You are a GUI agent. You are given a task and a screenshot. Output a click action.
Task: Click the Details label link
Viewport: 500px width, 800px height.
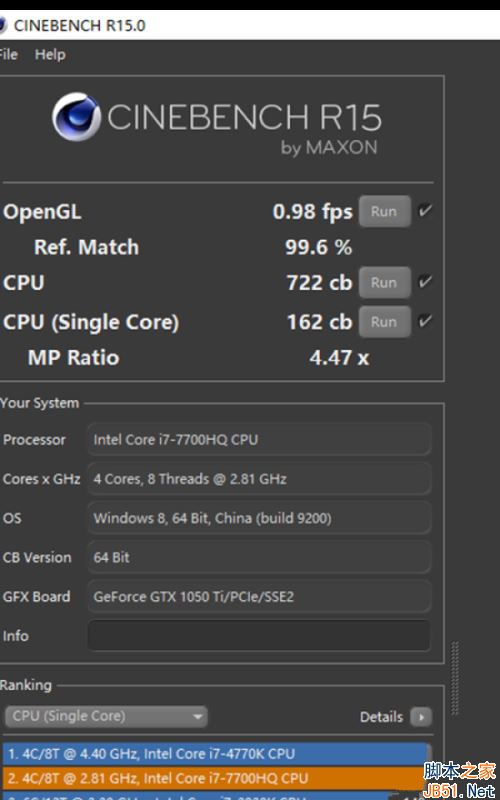click(x=381, y=717)
